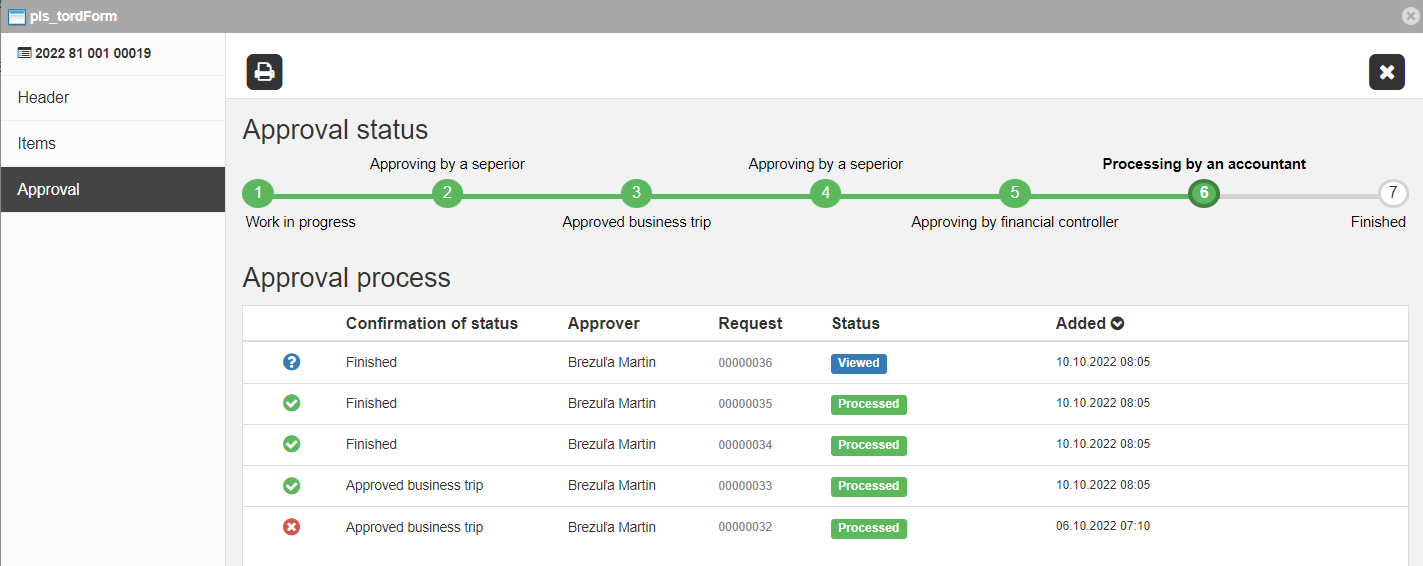Click the red rejected icon for request 00000032
Screen dimensions: 1423x566
point(292,527)
